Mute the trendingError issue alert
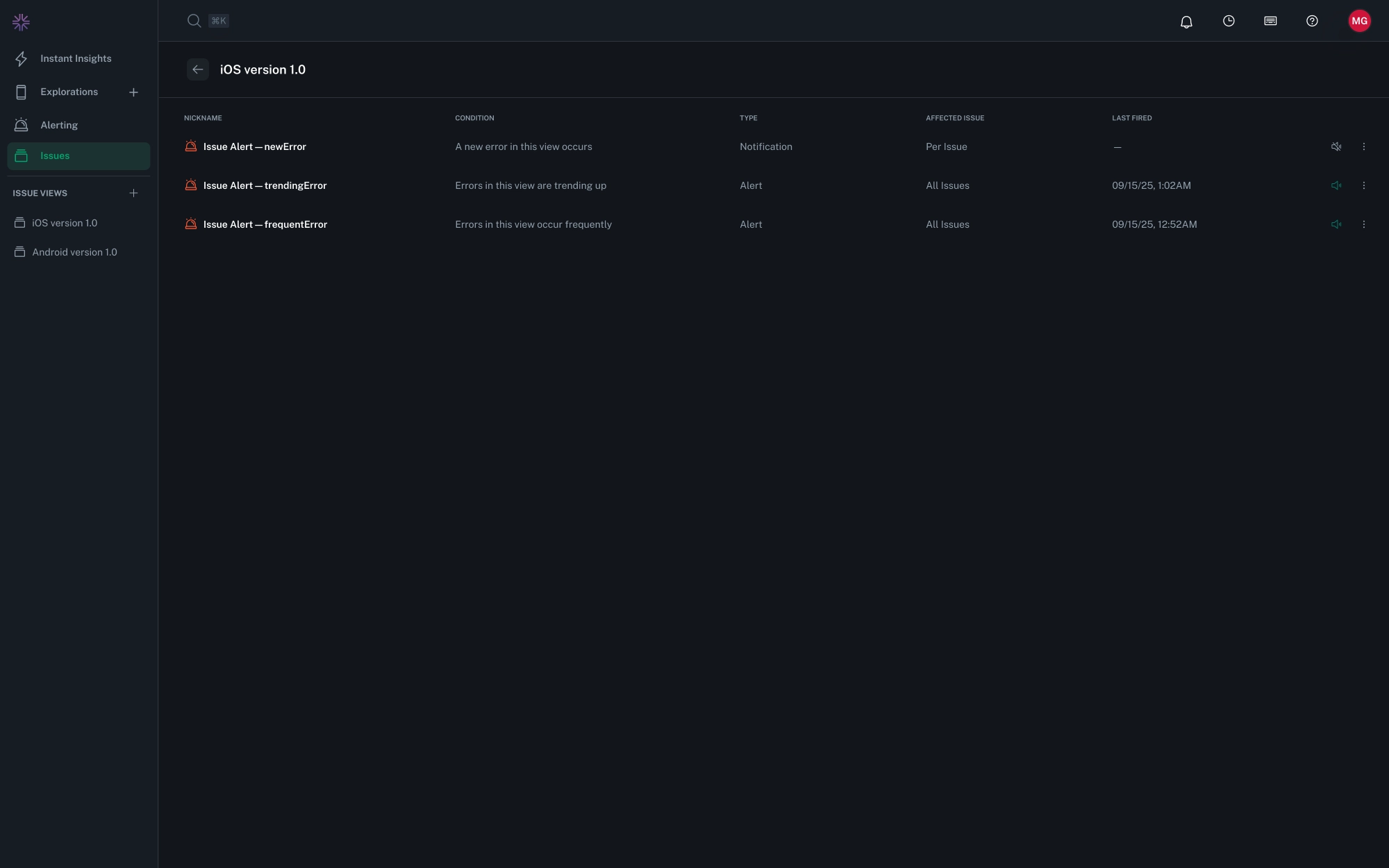1389x868 pixels. [1336, 185]
